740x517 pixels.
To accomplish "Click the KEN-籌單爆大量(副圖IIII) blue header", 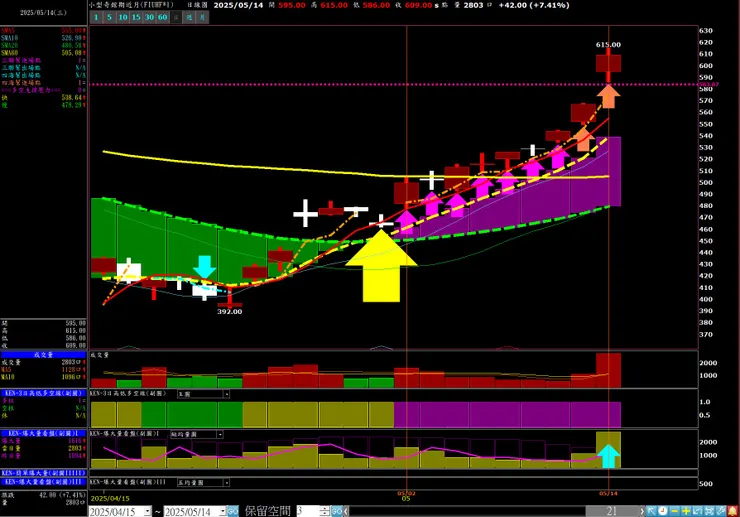I will [43, 473].
